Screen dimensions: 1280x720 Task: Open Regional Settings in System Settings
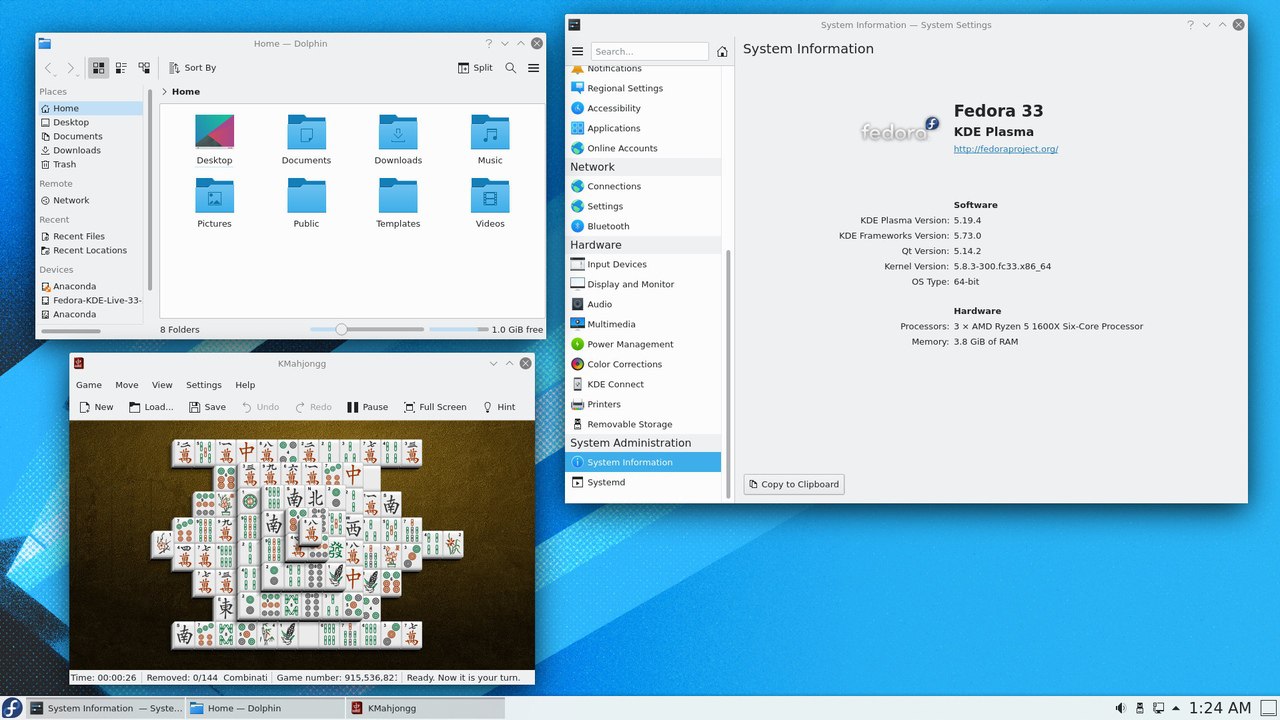pos(643,88)
